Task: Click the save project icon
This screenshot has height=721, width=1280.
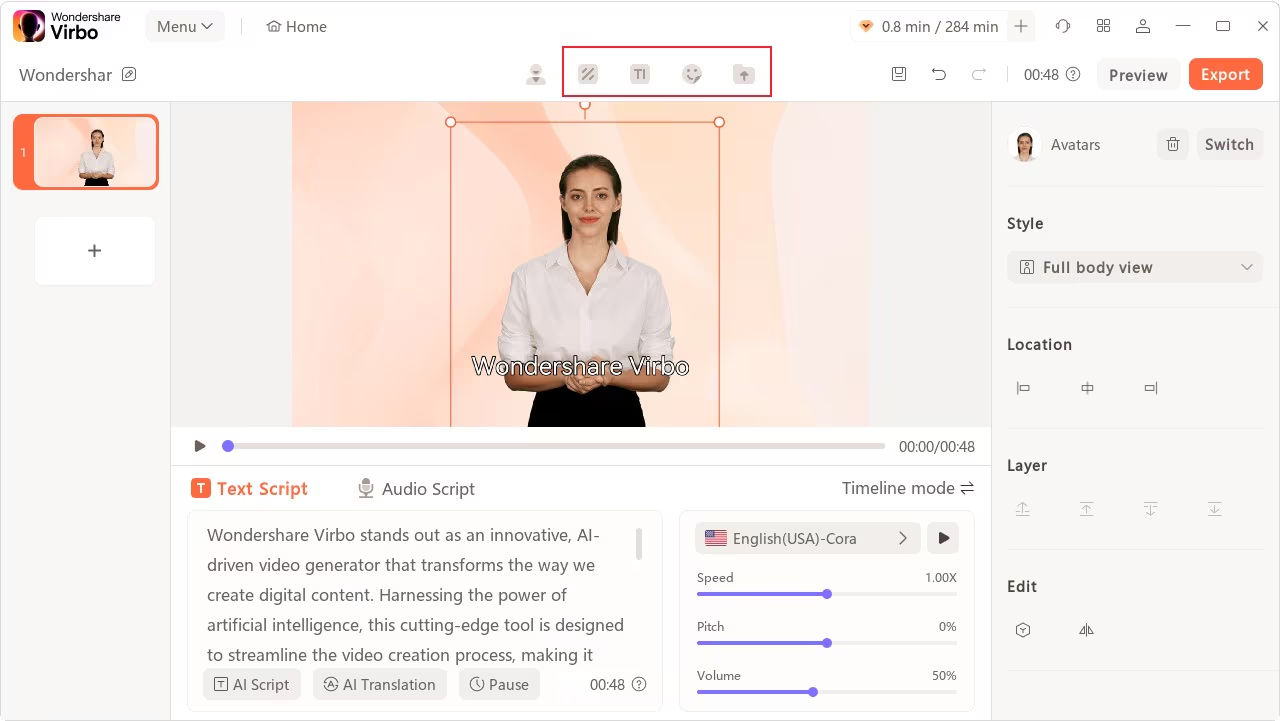Action: coord(899,74)
